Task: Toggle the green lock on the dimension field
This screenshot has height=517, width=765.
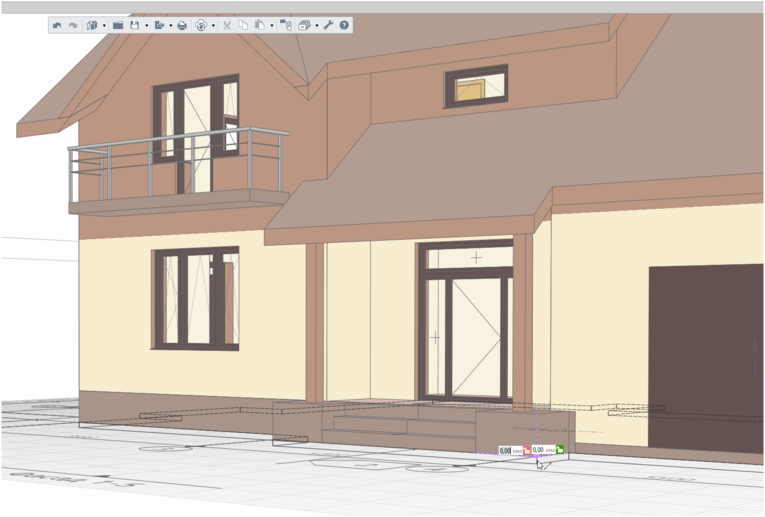Action: coord(560,450)
